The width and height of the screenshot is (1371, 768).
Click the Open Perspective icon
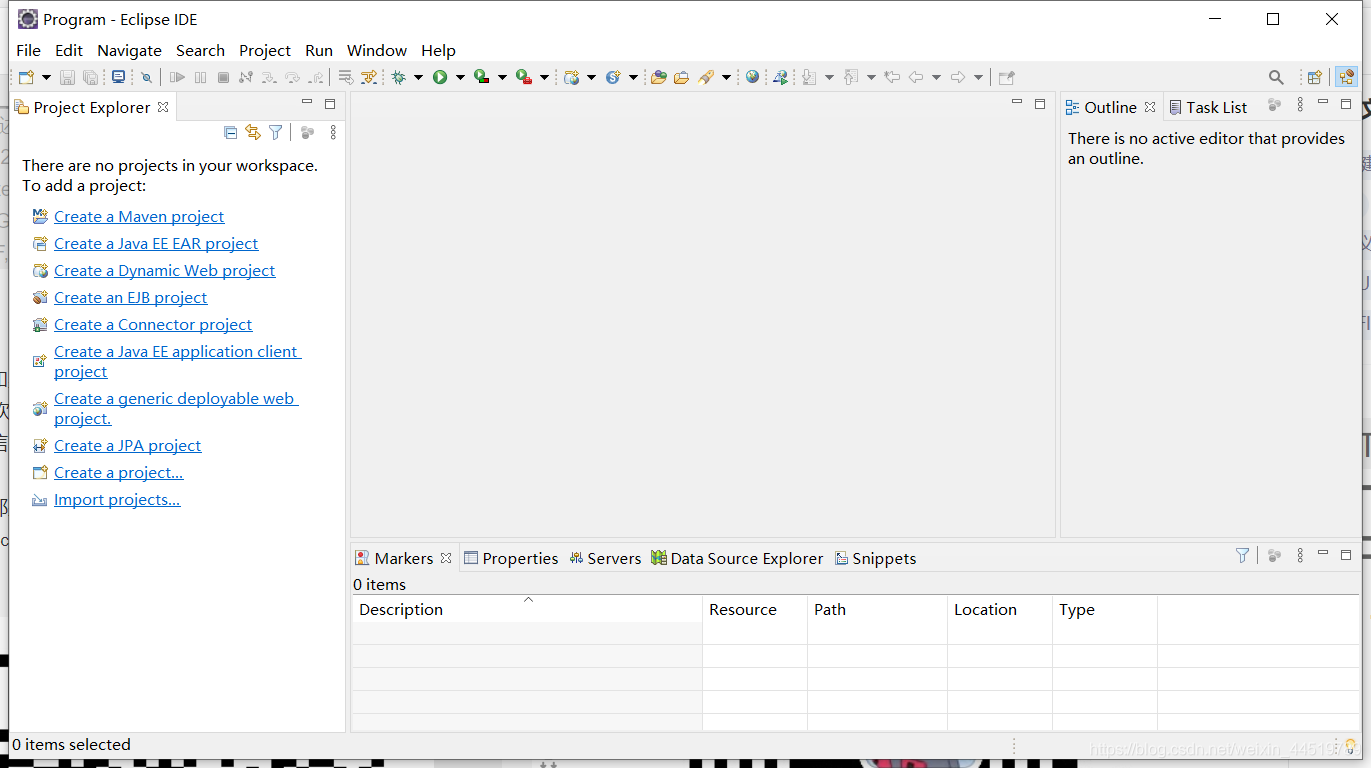[x=1315, y=77]
